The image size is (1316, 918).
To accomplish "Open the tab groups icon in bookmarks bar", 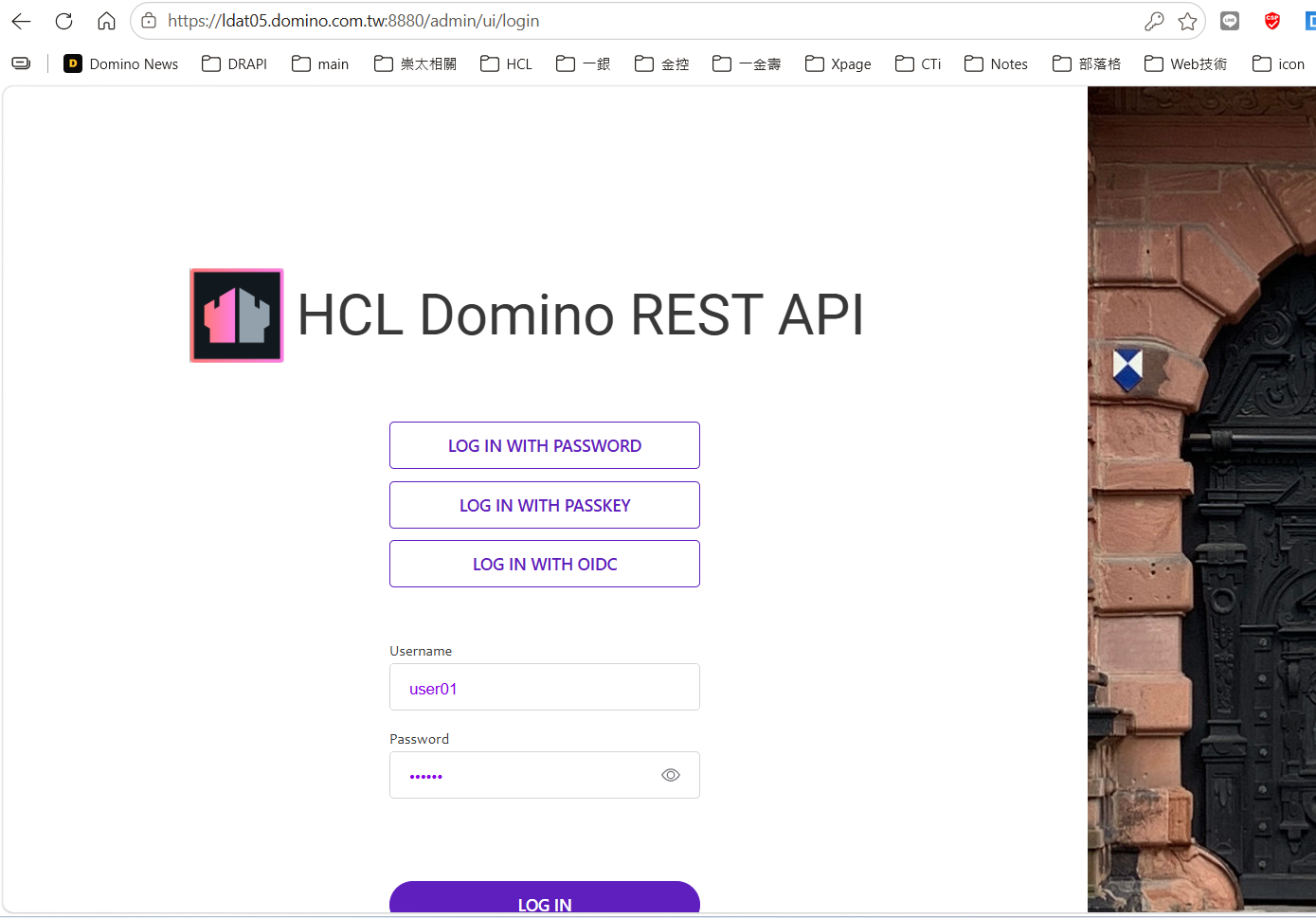I will coord(21,63).
